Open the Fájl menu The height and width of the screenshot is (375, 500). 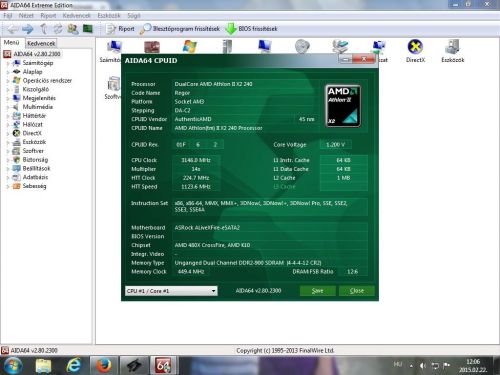click(8, 15)
